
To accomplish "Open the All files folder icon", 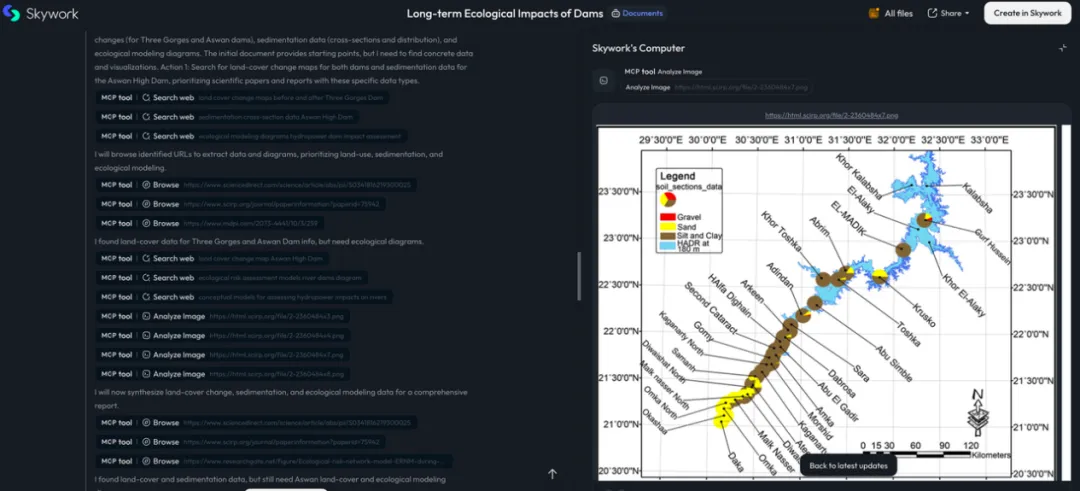I will (874, 13).
